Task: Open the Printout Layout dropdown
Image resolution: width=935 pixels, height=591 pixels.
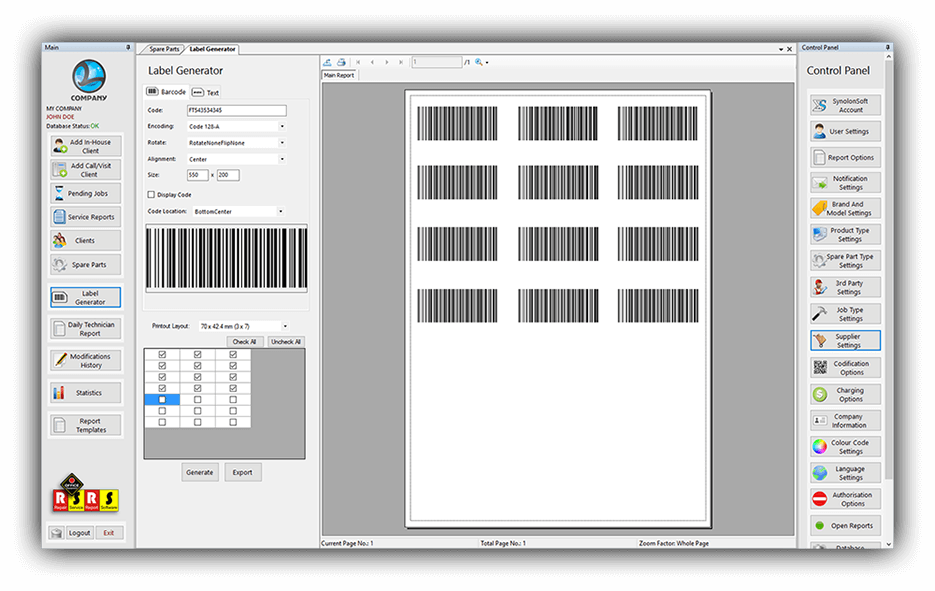Action: pos(285,326)
